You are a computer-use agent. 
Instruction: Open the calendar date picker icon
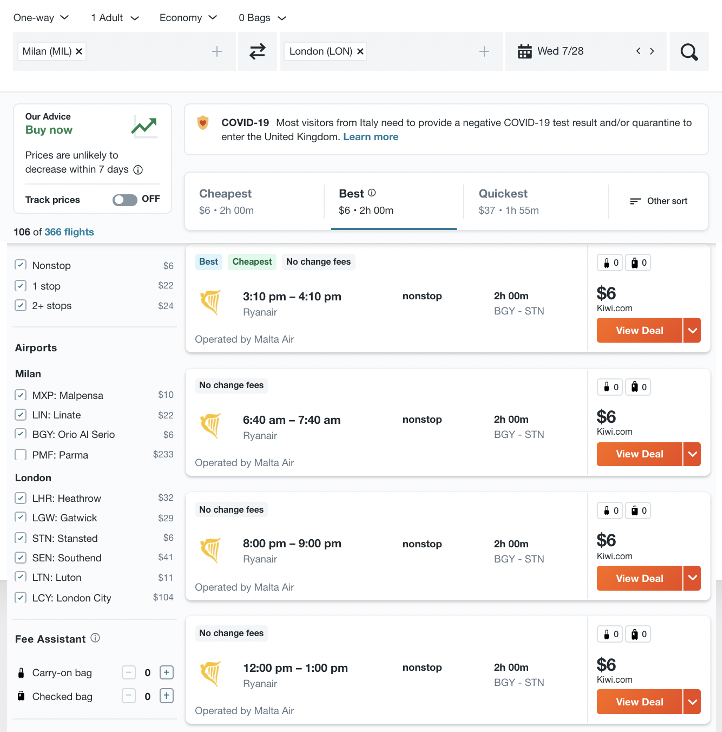point(525,51)
